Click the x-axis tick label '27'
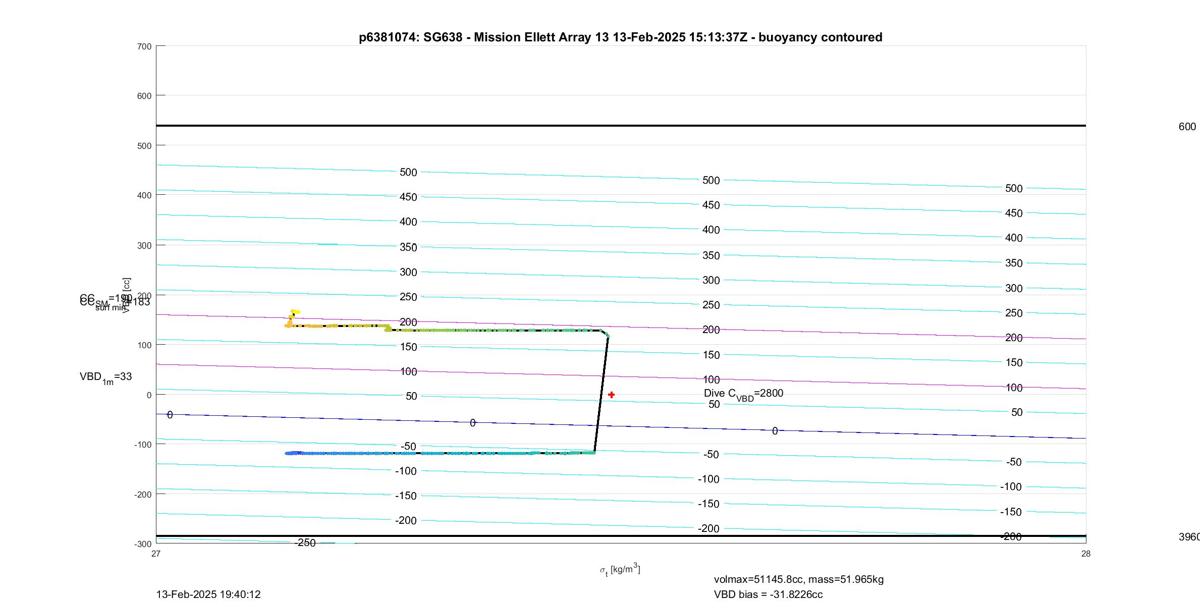Viewport: 1200px width, 611px height. (156, 553)
